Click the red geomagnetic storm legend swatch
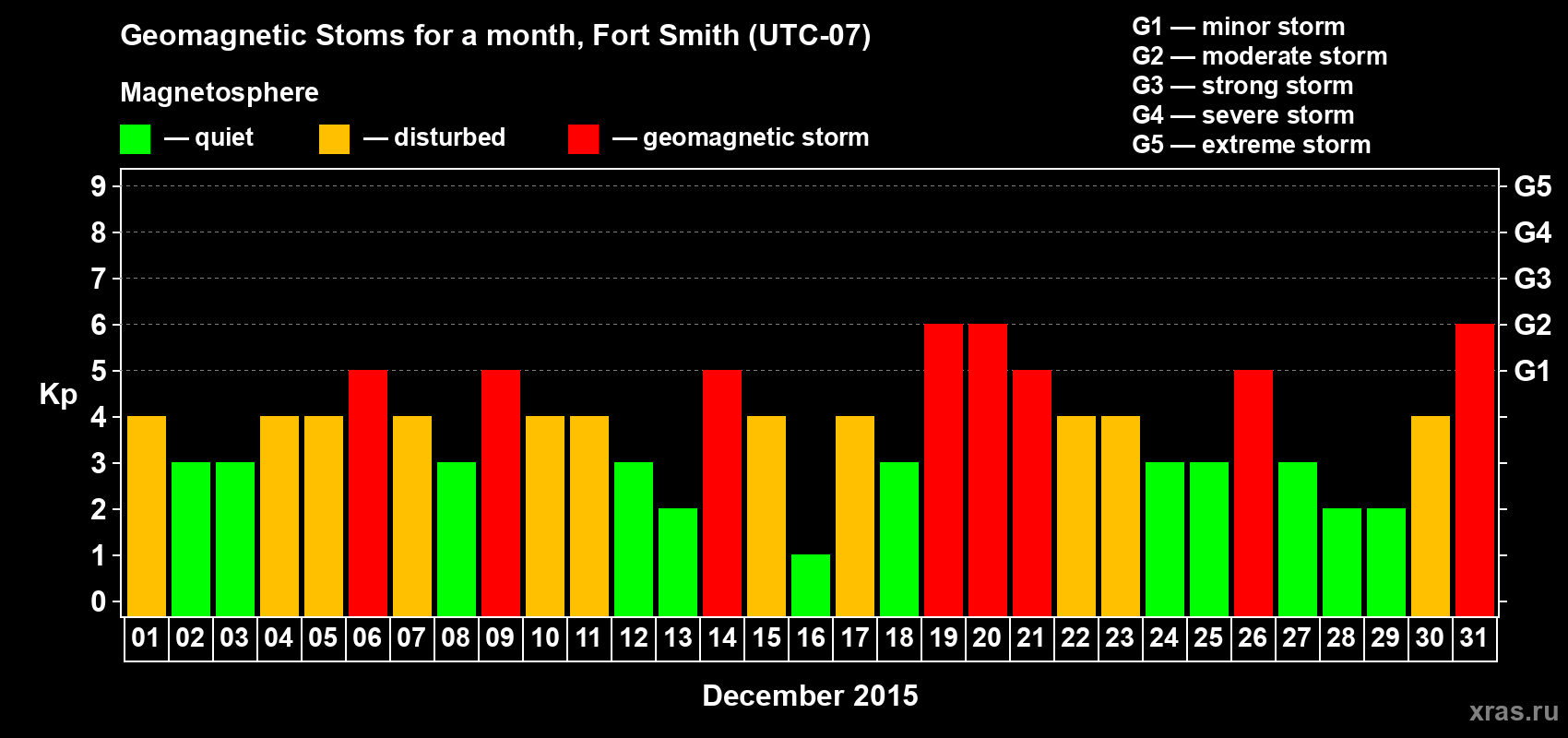Viewport: 1568px width, 738px height. pyautogui.click(x=583, y=139)
